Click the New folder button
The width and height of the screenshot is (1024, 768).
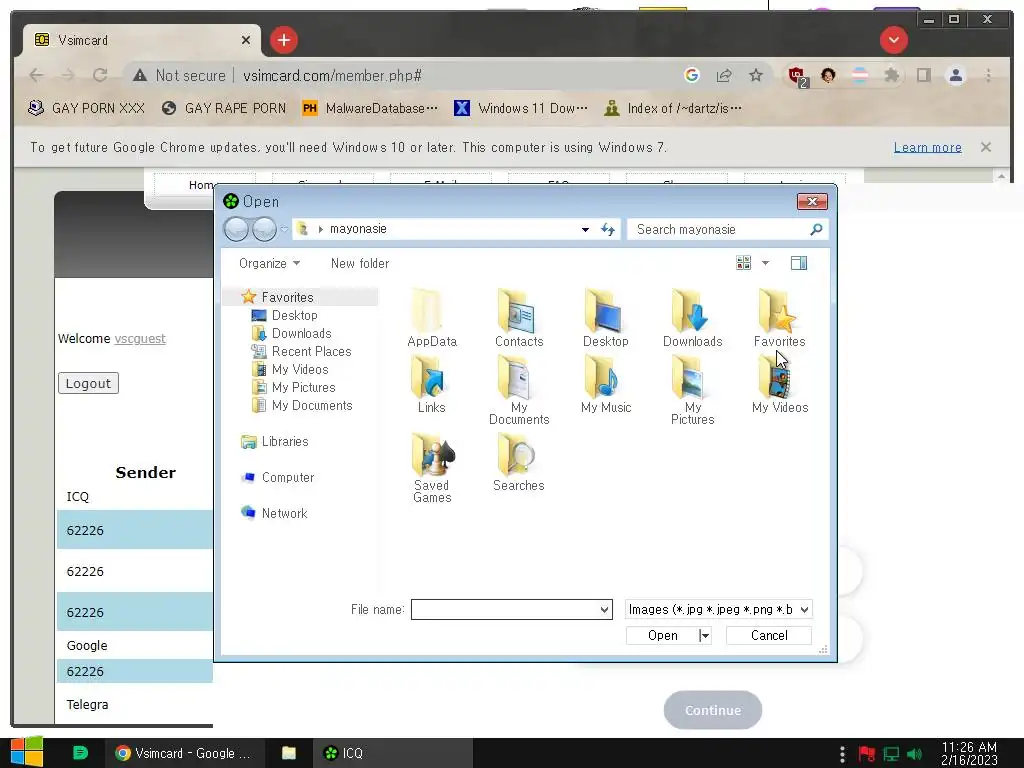point(360,263)
